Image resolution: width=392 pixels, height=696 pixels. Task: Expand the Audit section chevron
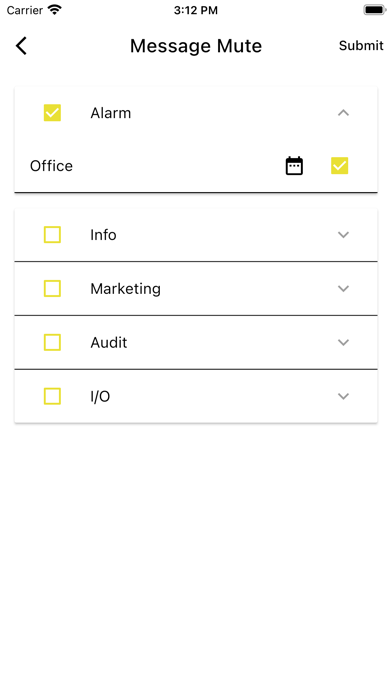[x=343, y=342]
